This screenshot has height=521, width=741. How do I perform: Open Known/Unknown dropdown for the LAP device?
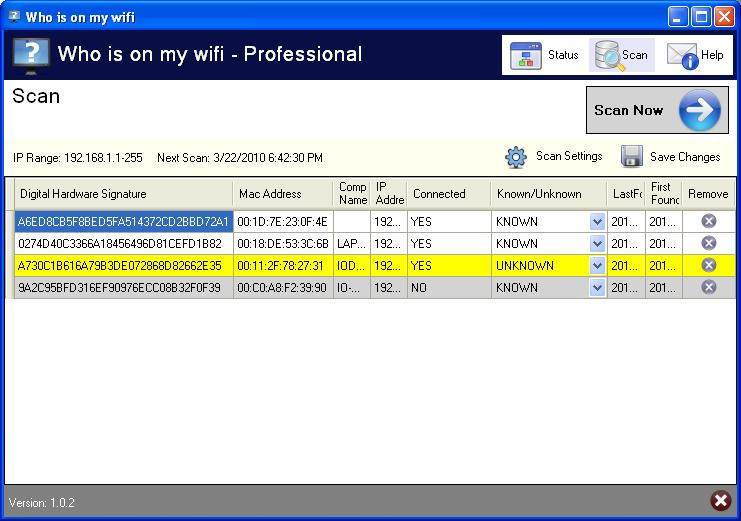tap(597, 244)
